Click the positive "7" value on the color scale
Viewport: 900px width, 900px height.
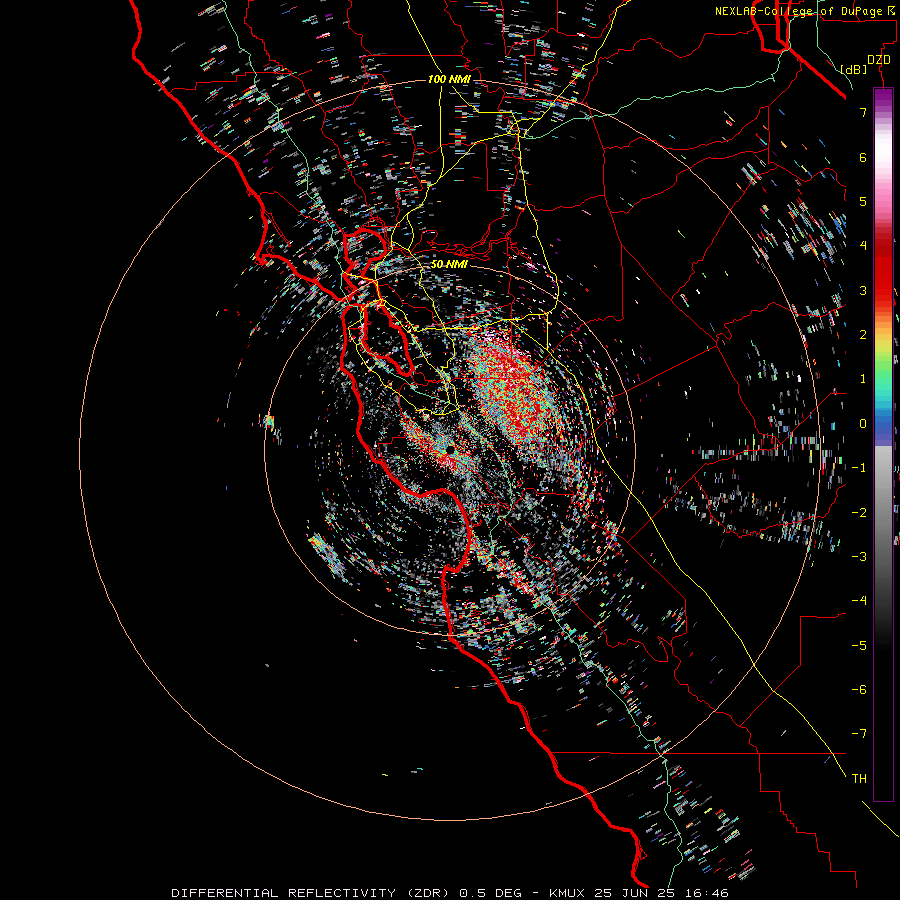[x=863, y=112]
